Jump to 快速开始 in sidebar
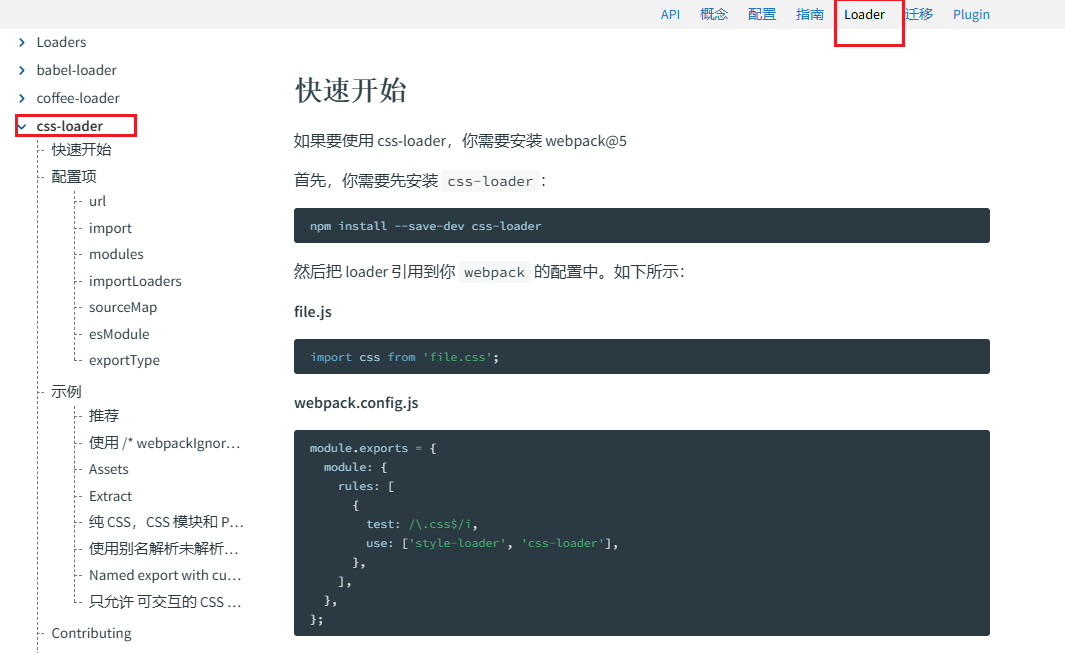This screenshot has width=1065, height=653. click(x=81, y=149)
